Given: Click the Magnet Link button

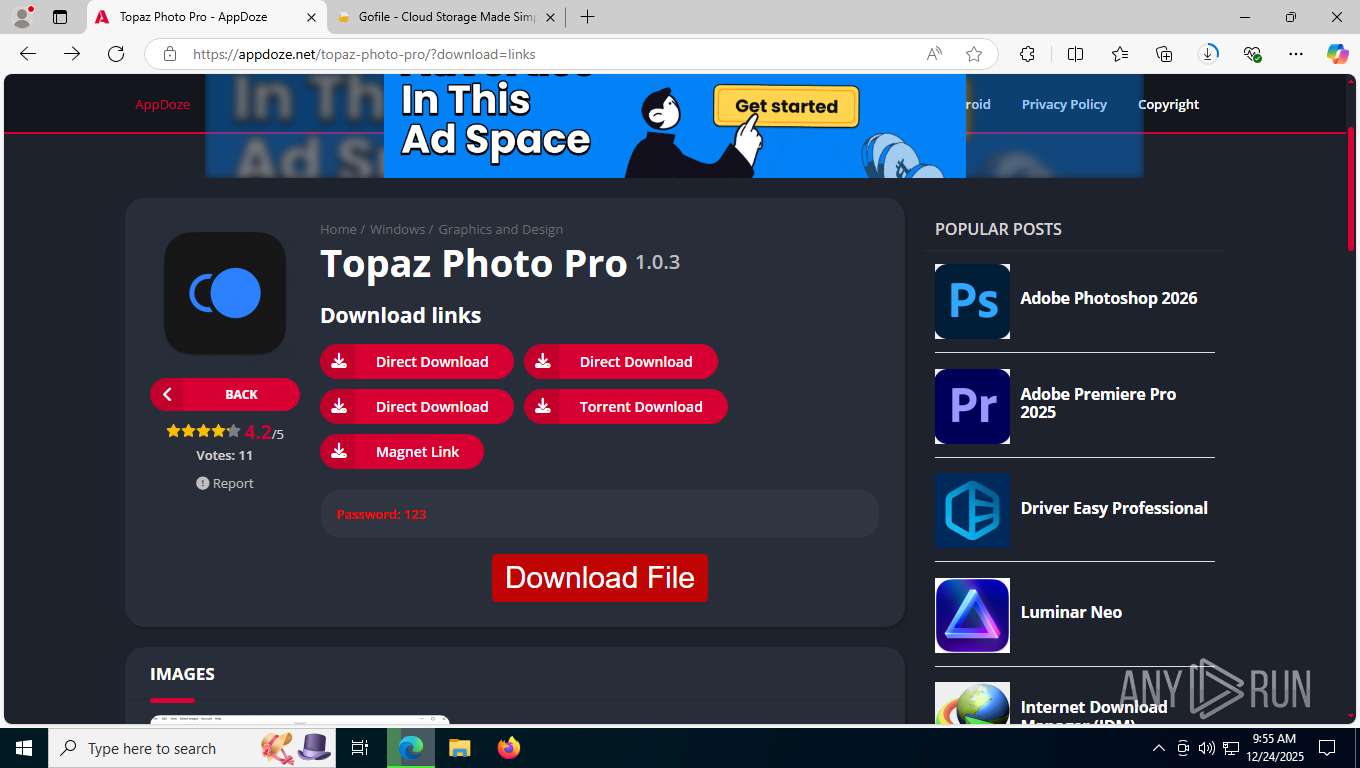Looking at the screenshot, I should [x=402, y=452].
